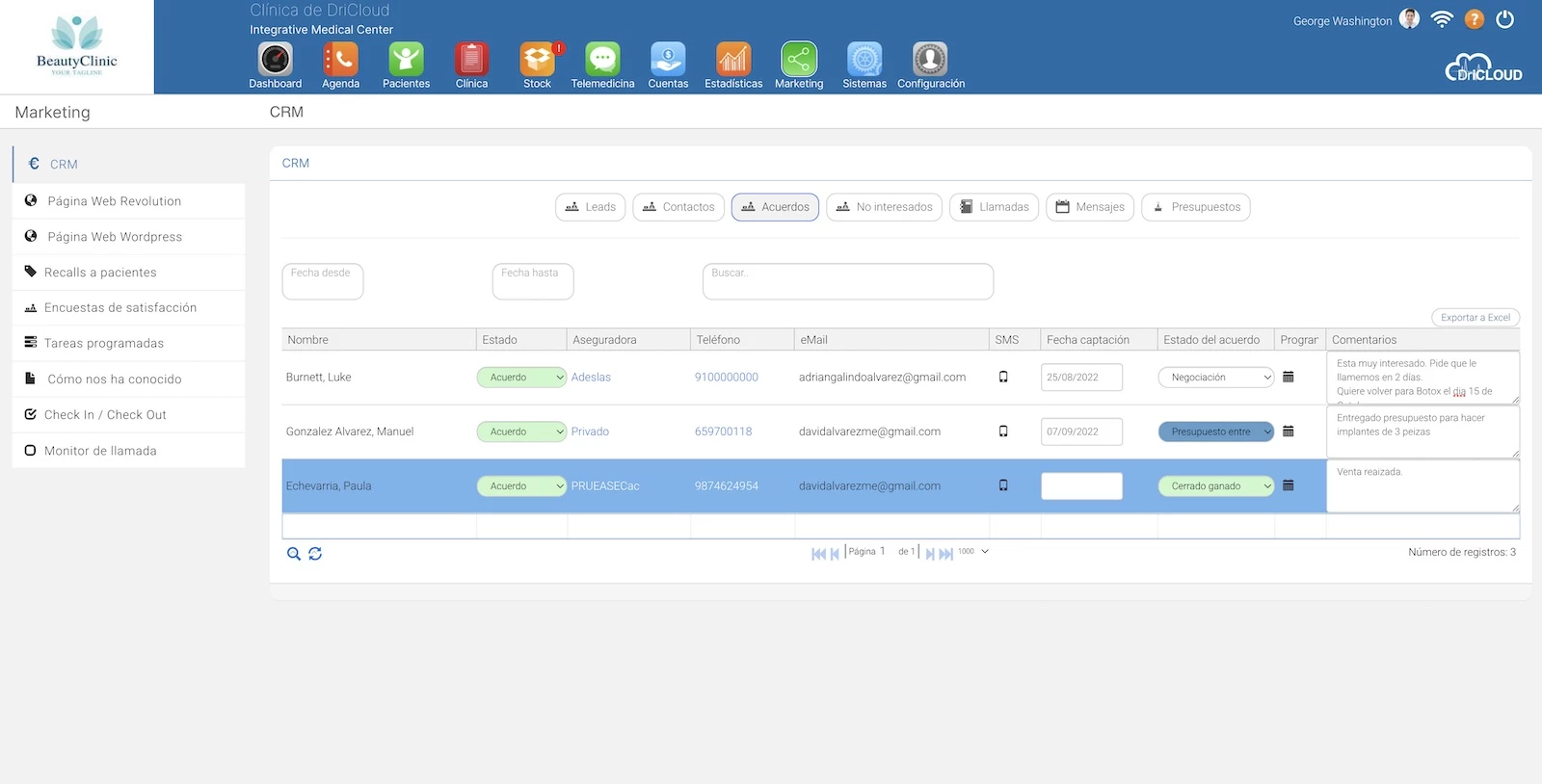
Task: Open the Clínica module icon
Action: [x=471, y=60]
